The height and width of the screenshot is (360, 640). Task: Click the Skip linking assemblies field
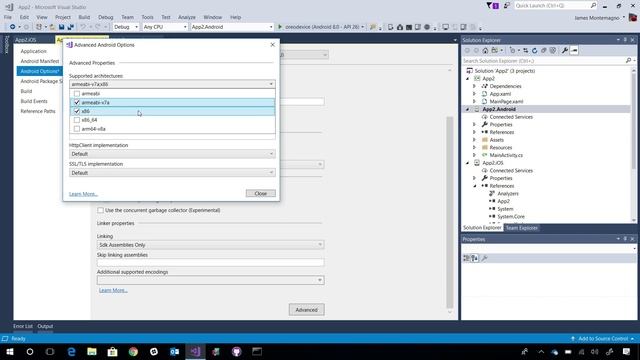(x=211, y=262)
